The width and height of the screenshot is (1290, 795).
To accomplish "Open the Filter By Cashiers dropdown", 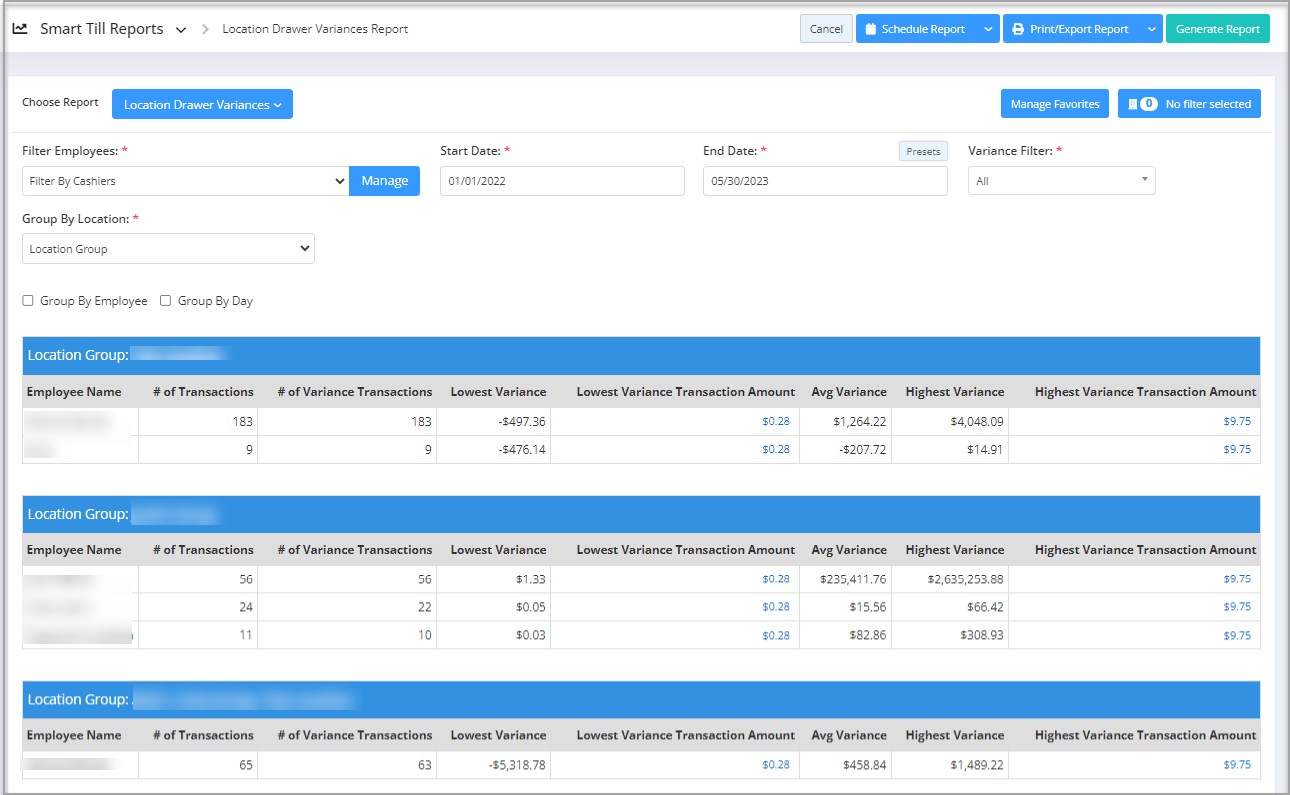I will [185, 181].
